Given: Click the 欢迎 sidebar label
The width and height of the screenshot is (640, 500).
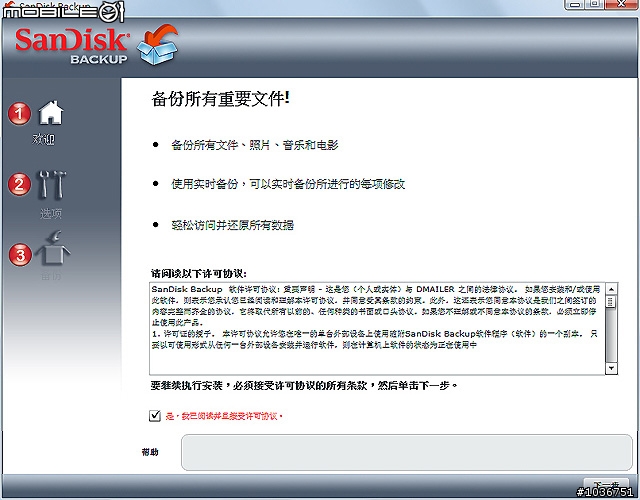Looking at the screenshot, I should pos(43,140).
